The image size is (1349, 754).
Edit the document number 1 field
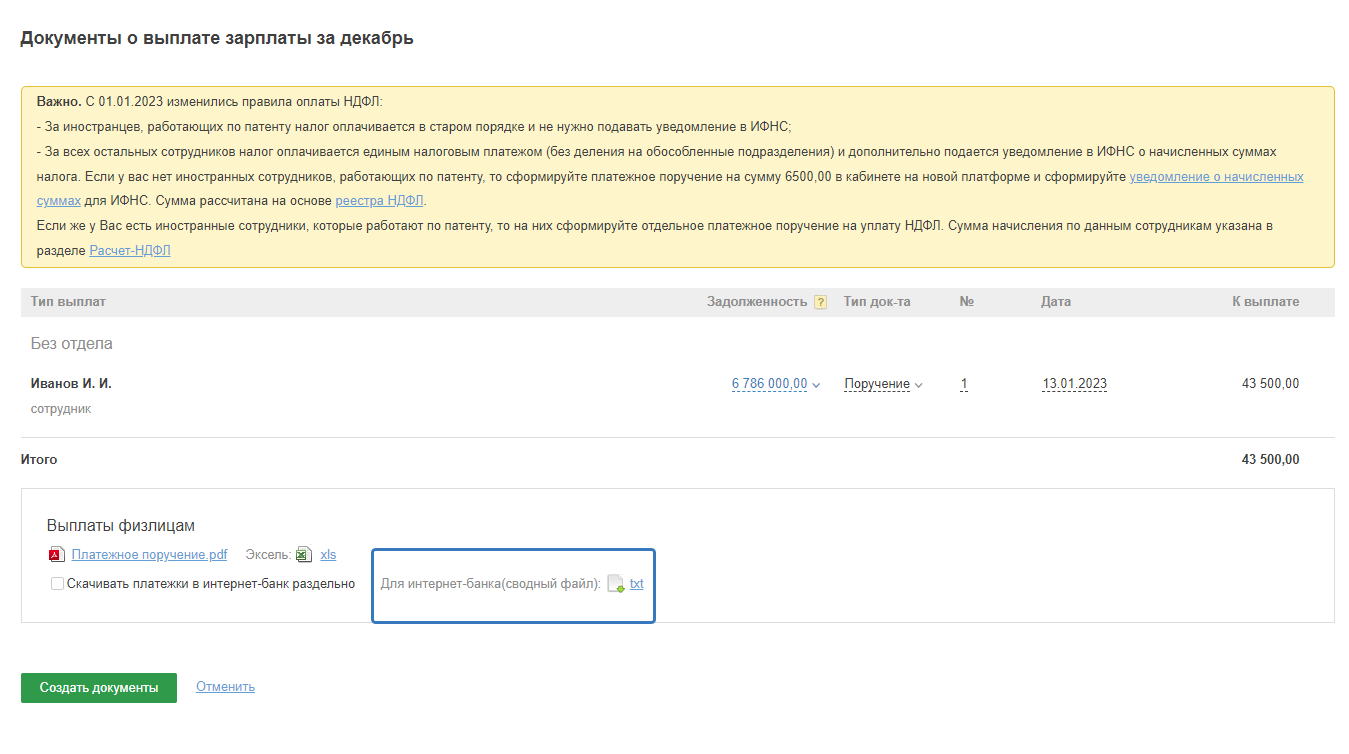964,384
